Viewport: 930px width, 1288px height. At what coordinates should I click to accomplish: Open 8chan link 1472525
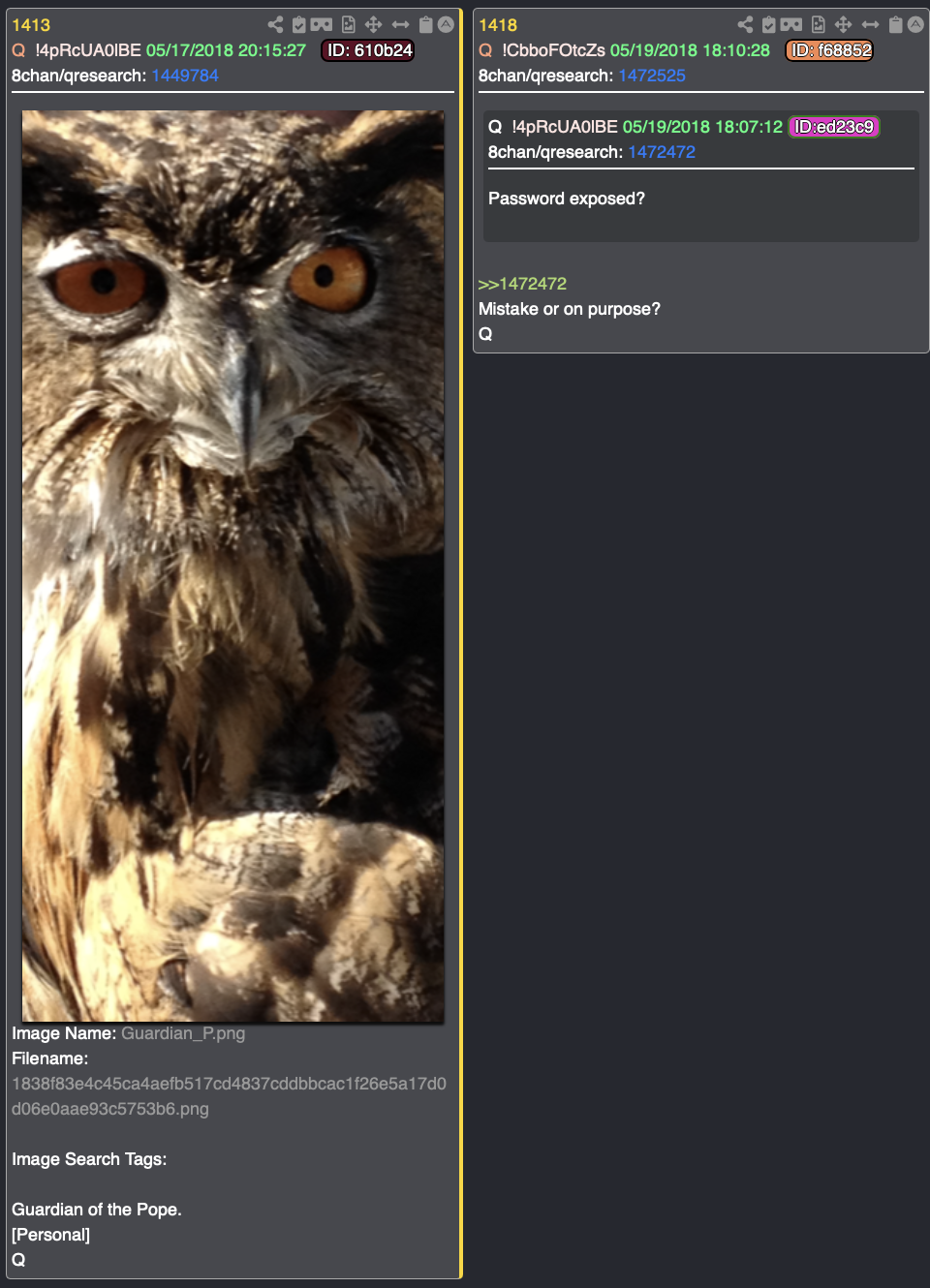pos(652,76)
